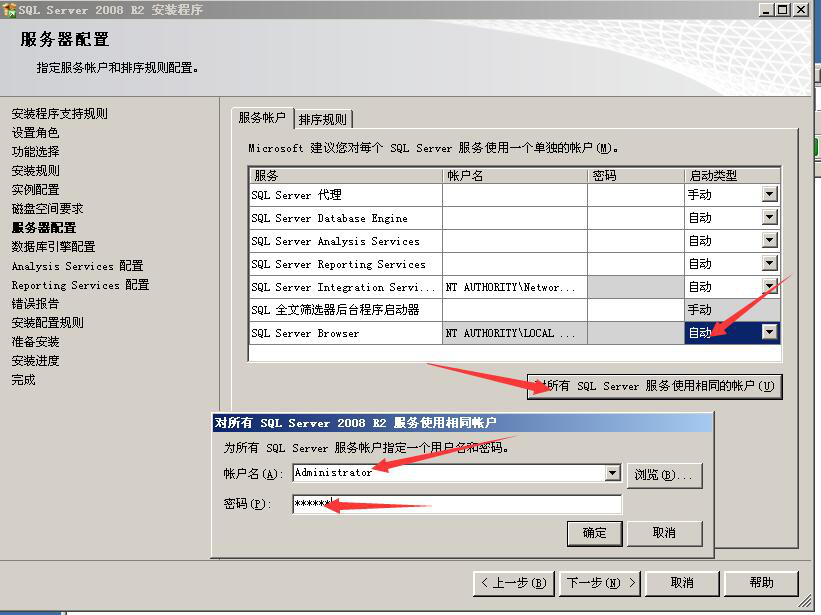Click 安装程序支持规则 in the step list
This screenshot has width=821, height=615.
pyautogui.click(x=60, y=114)
